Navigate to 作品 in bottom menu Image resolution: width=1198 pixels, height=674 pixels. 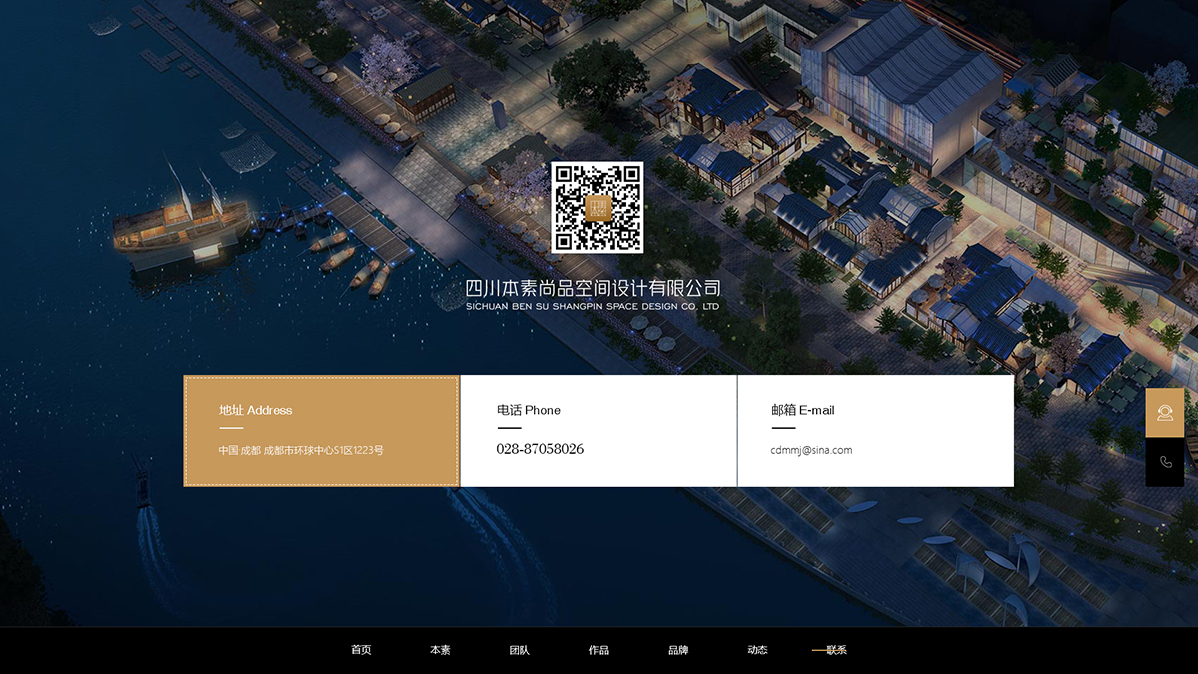(598, 650)
